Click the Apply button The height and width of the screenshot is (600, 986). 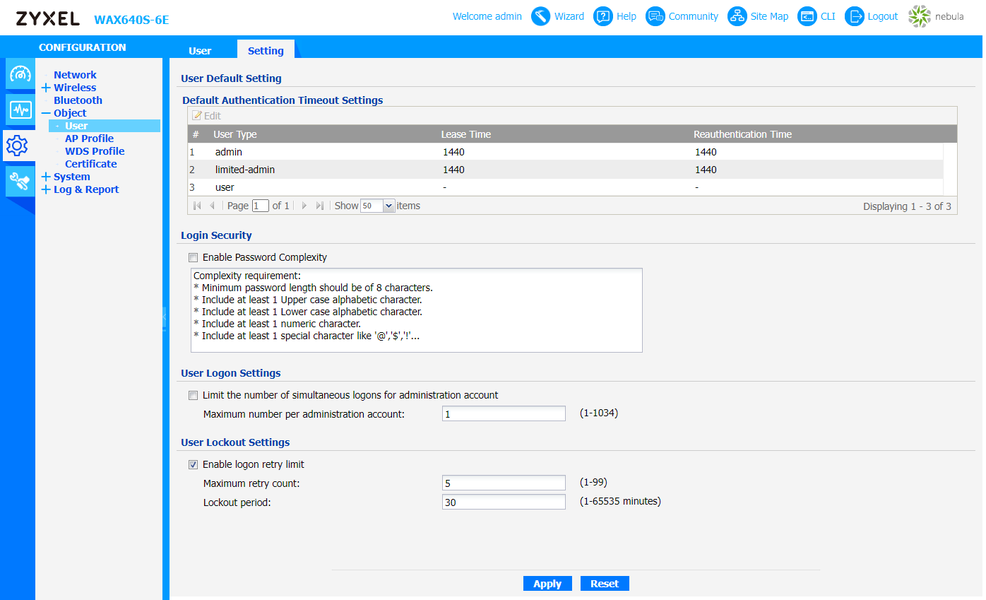[x=547, y=584]
